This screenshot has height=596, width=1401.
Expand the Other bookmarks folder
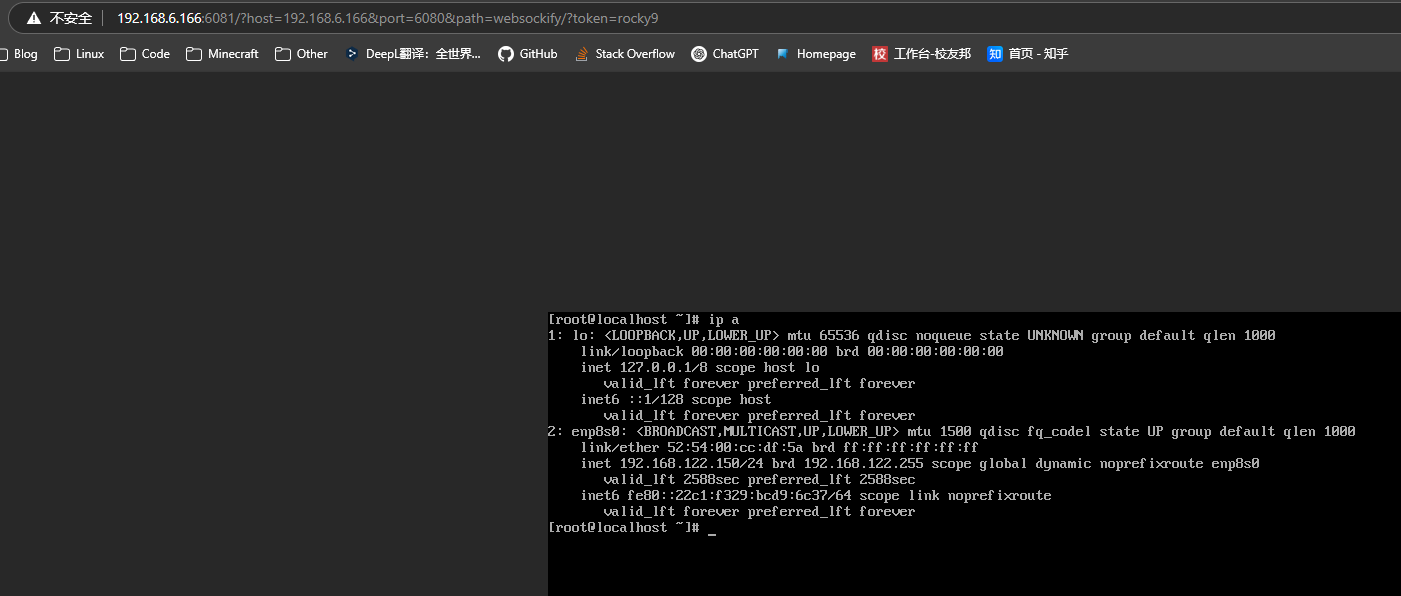tap(301, 54)
